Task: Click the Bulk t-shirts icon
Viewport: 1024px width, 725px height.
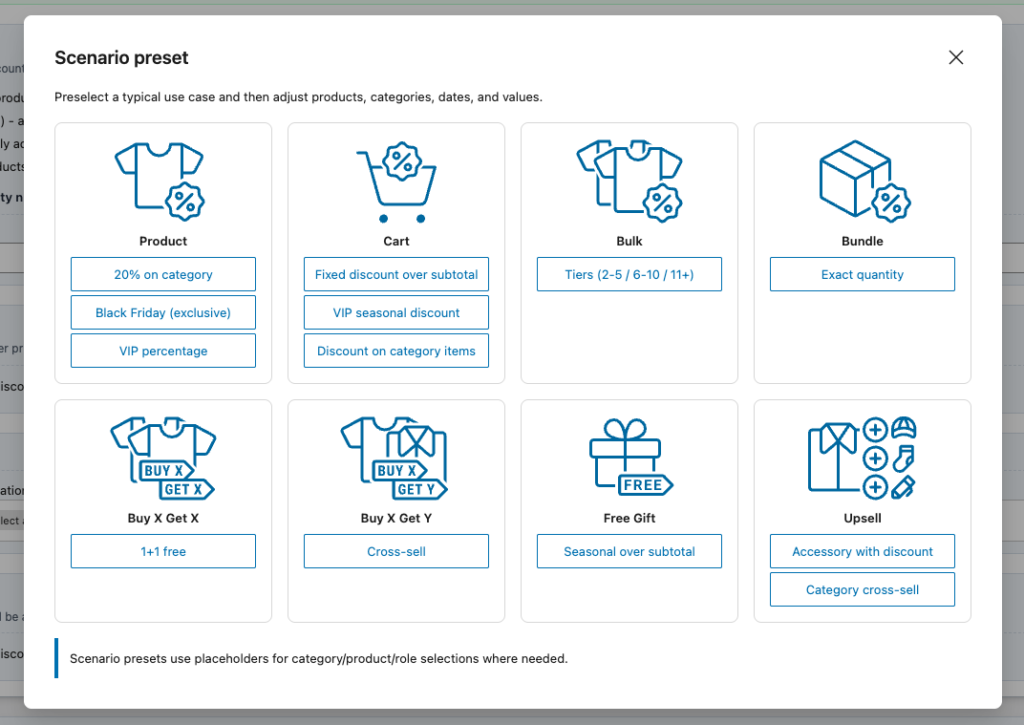Action: [x=629, y=181]
